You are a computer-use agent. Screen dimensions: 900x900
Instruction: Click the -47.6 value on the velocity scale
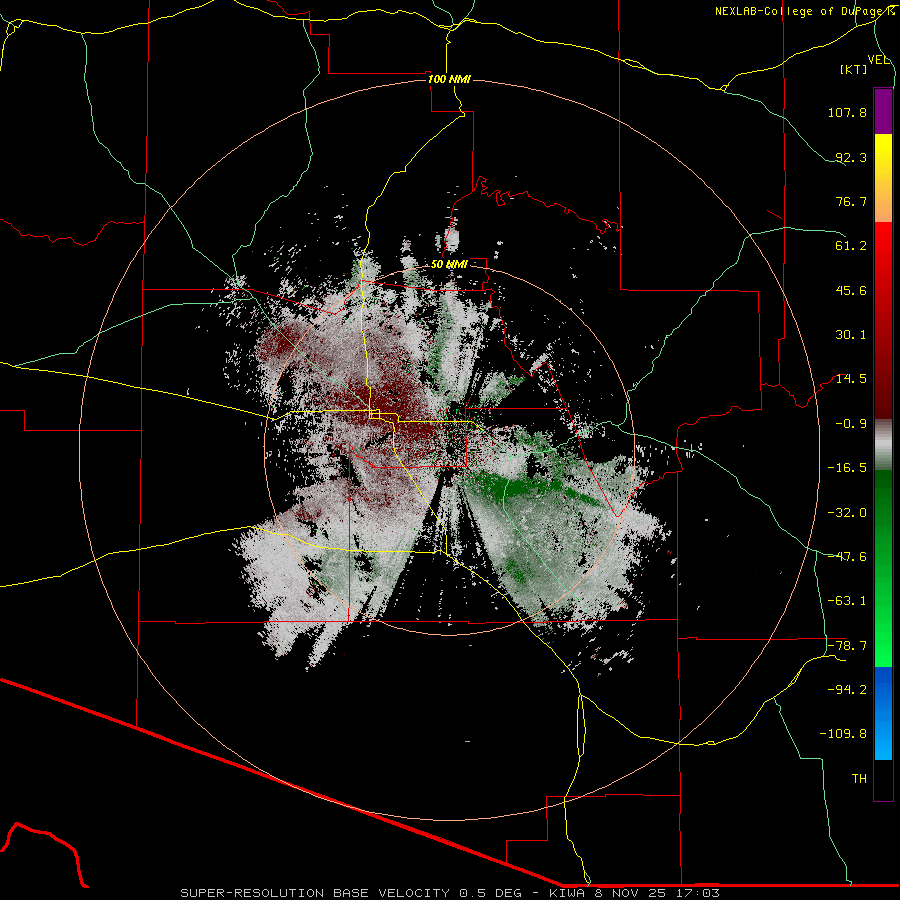point(847,557)
